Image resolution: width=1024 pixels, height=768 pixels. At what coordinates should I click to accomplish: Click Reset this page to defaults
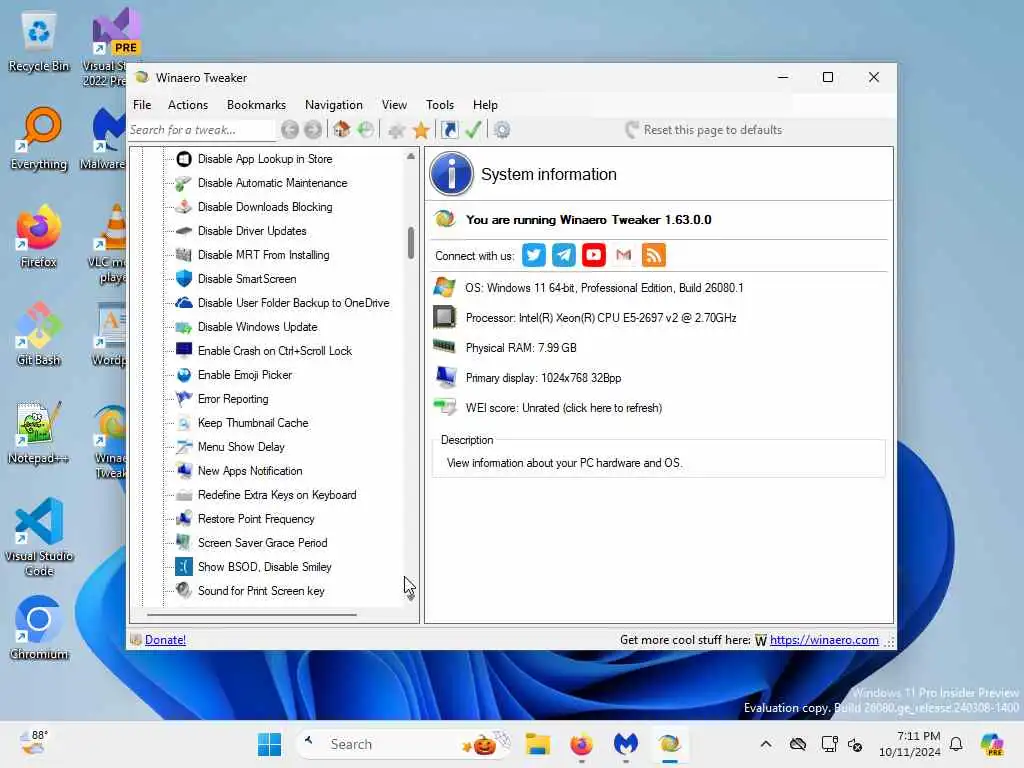703,130
